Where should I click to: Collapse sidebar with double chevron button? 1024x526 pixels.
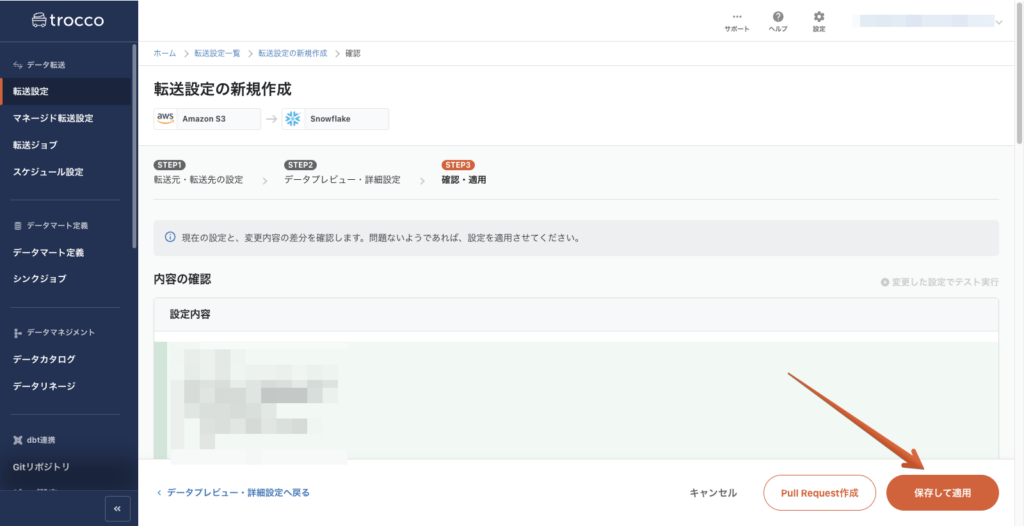(x=118, y=509)
